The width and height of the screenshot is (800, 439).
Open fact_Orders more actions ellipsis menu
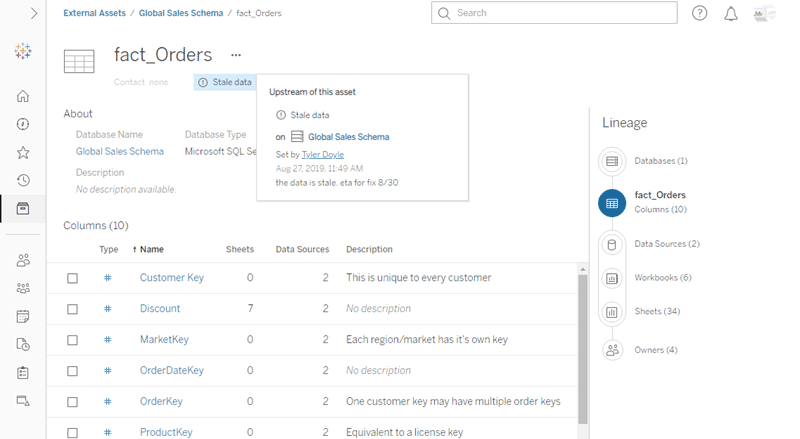(x=236, y=55)
